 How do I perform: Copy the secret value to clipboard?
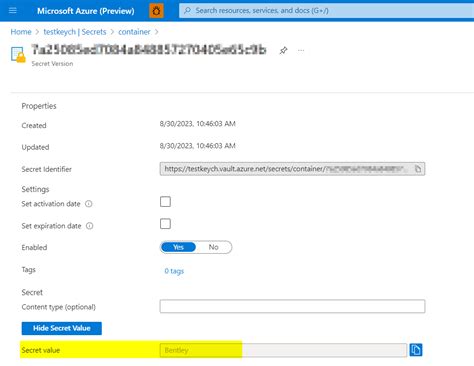tap(416, 350)
